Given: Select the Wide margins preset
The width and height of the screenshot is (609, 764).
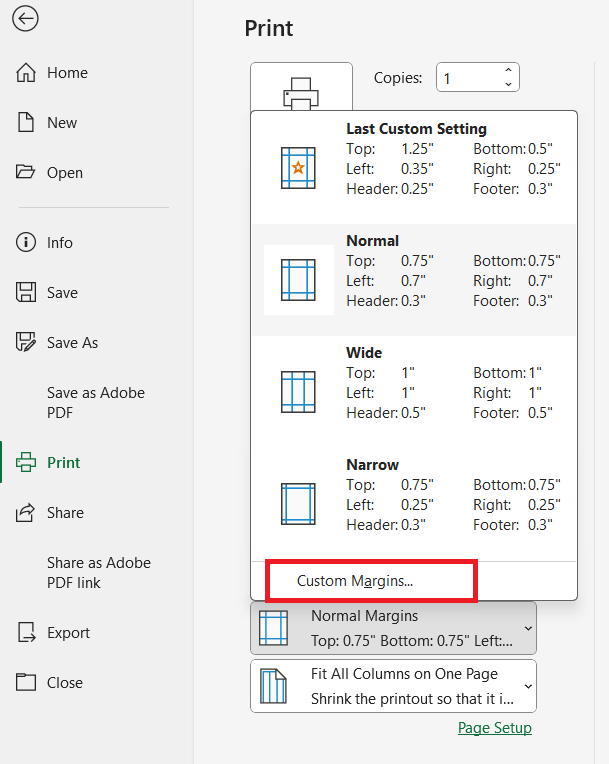Looking at the screenshot, I should pos(414,392).
